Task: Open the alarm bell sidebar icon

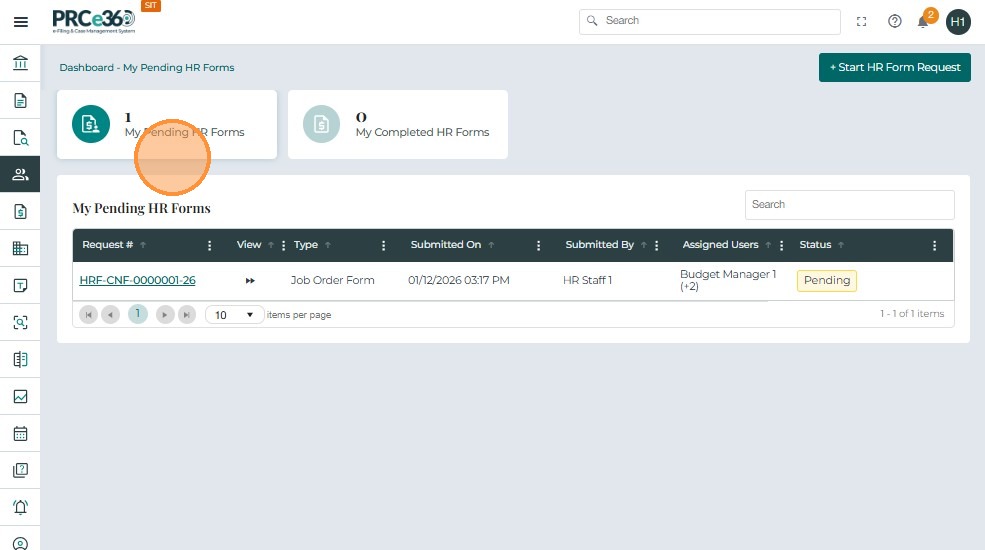Action: (20, 507)
